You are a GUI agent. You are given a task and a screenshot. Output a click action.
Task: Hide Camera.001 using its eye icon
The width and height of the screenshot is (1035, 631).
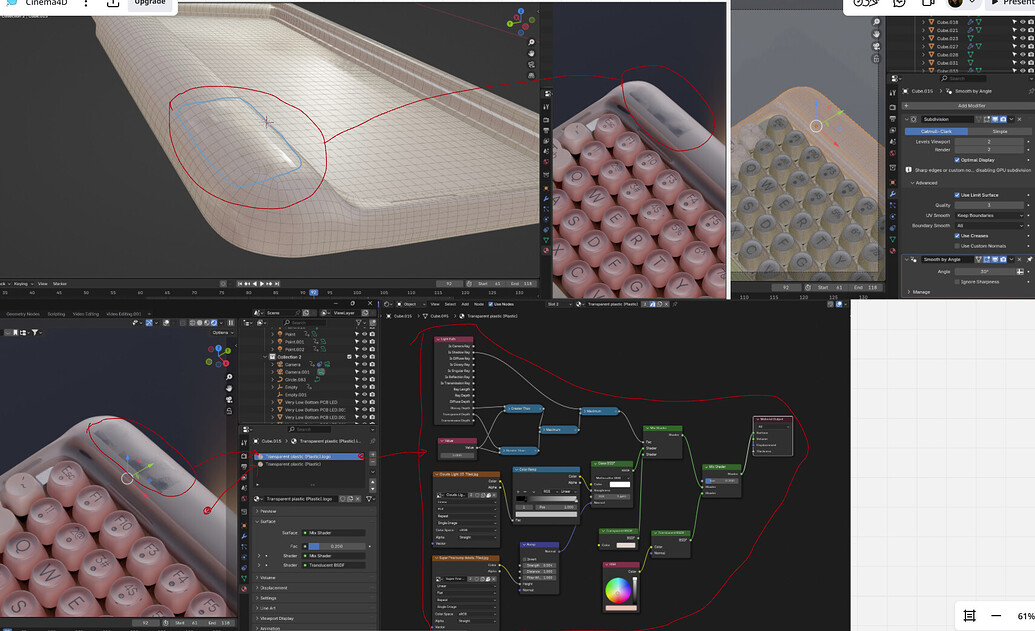[364, 372]
